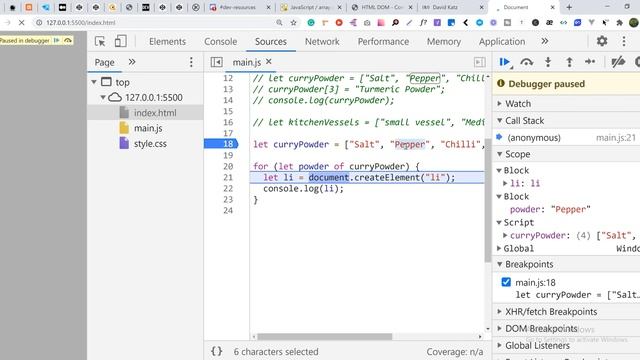Click the breakpoint code preview text
Image resolution: width=640 pixels, height=360 pixels.
coord(577,295)
